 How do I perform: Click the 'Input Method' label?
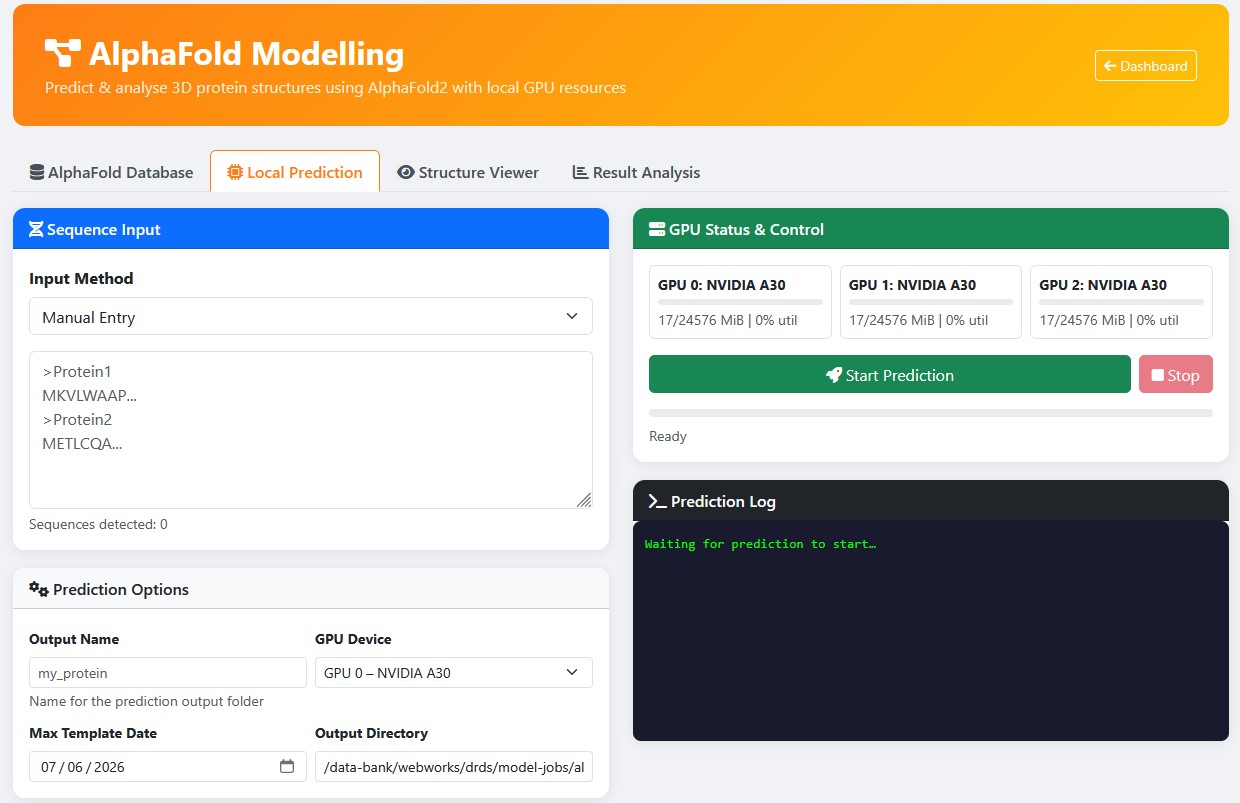pos(81,278)
